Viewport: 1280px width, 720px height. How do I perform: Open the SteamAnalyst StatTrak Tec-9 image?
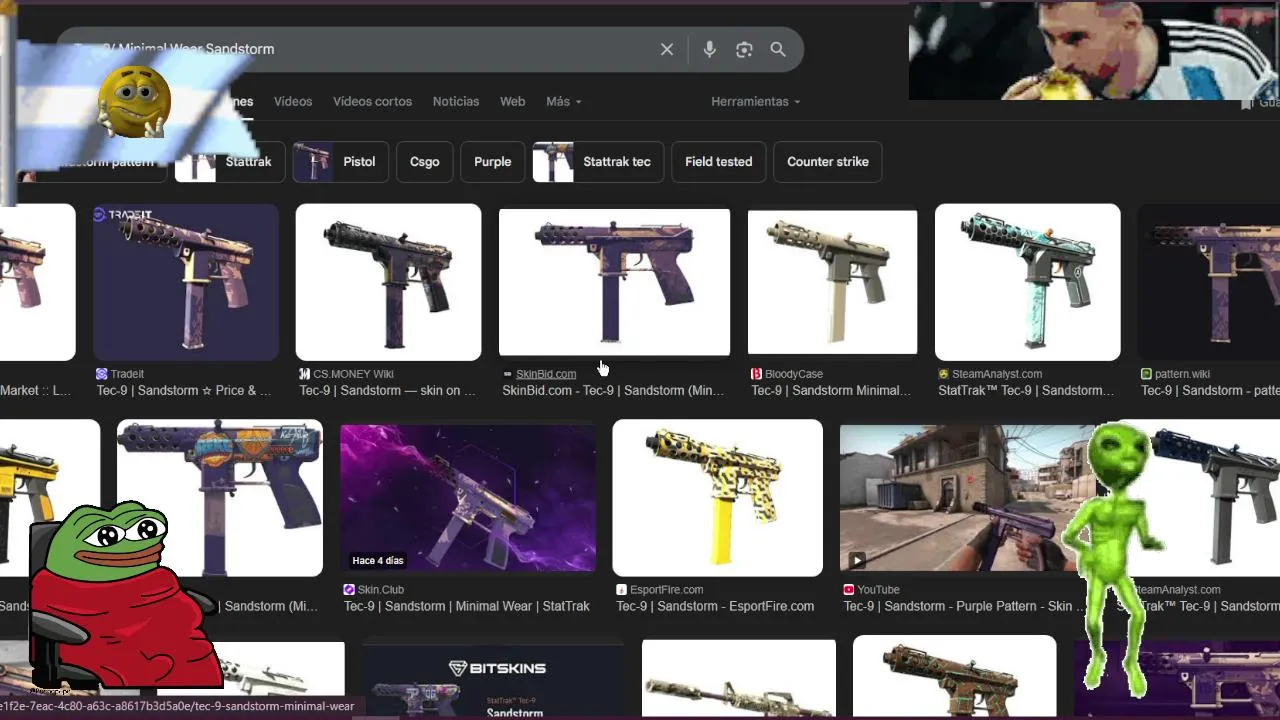[1028, 282]
